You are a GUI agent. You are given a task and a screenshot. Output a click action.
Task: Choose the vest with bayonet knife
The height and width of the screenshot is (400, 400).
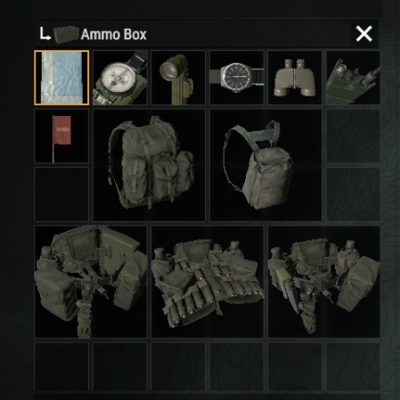coord(324,282)
